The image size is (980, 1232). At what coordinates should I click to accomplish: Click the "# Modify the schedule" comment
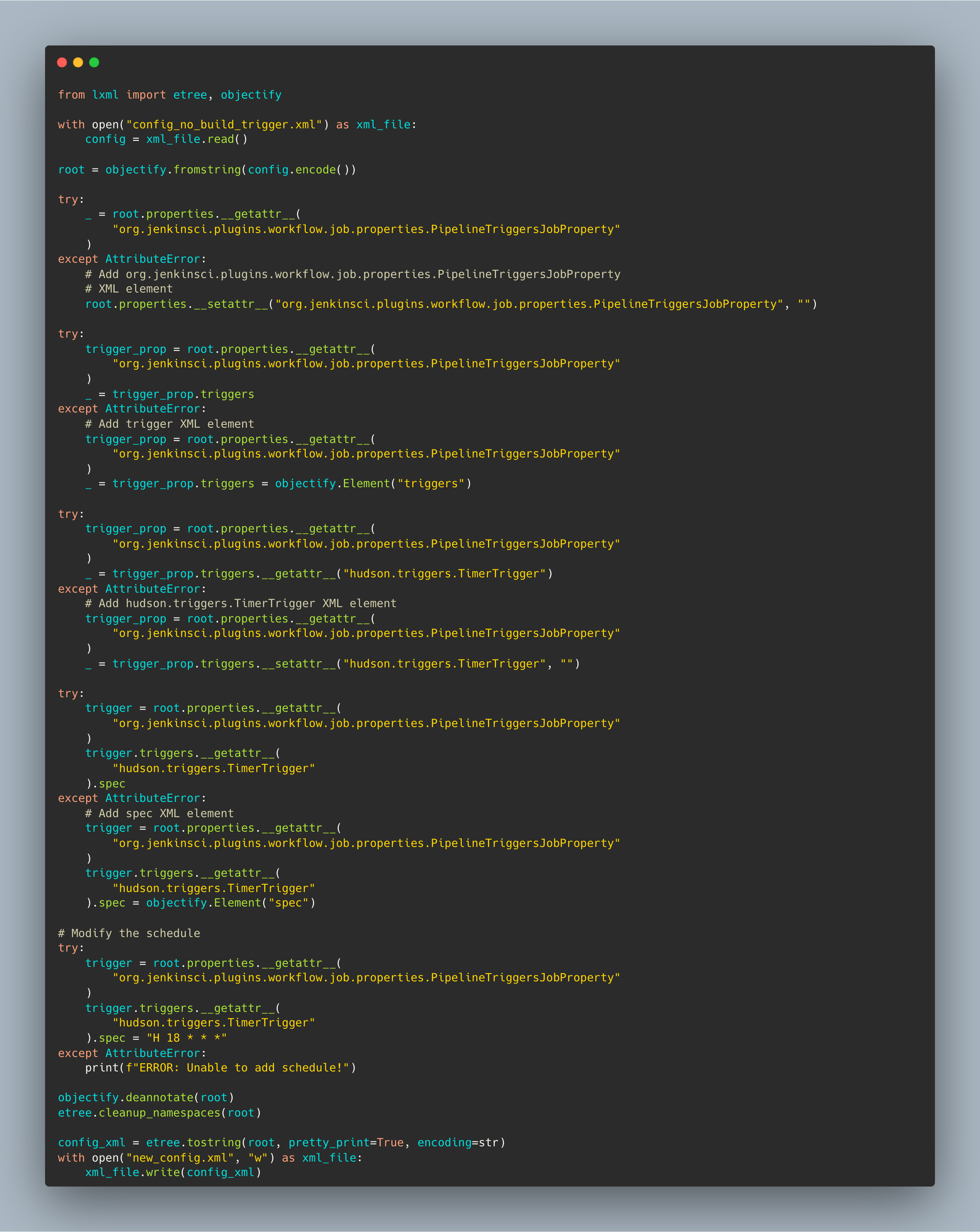click(x=129, y=933)
